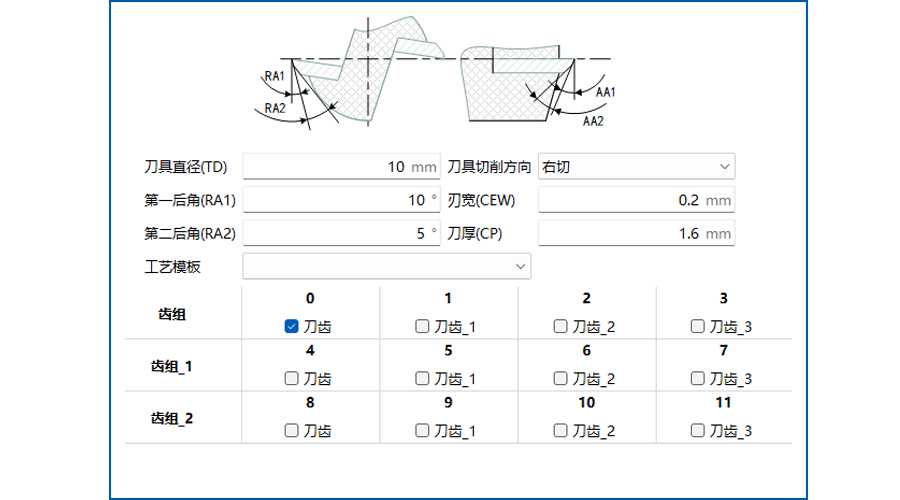
Task: Select 刀齿 checkbox under column 4
Action: [x=292, y=378]
